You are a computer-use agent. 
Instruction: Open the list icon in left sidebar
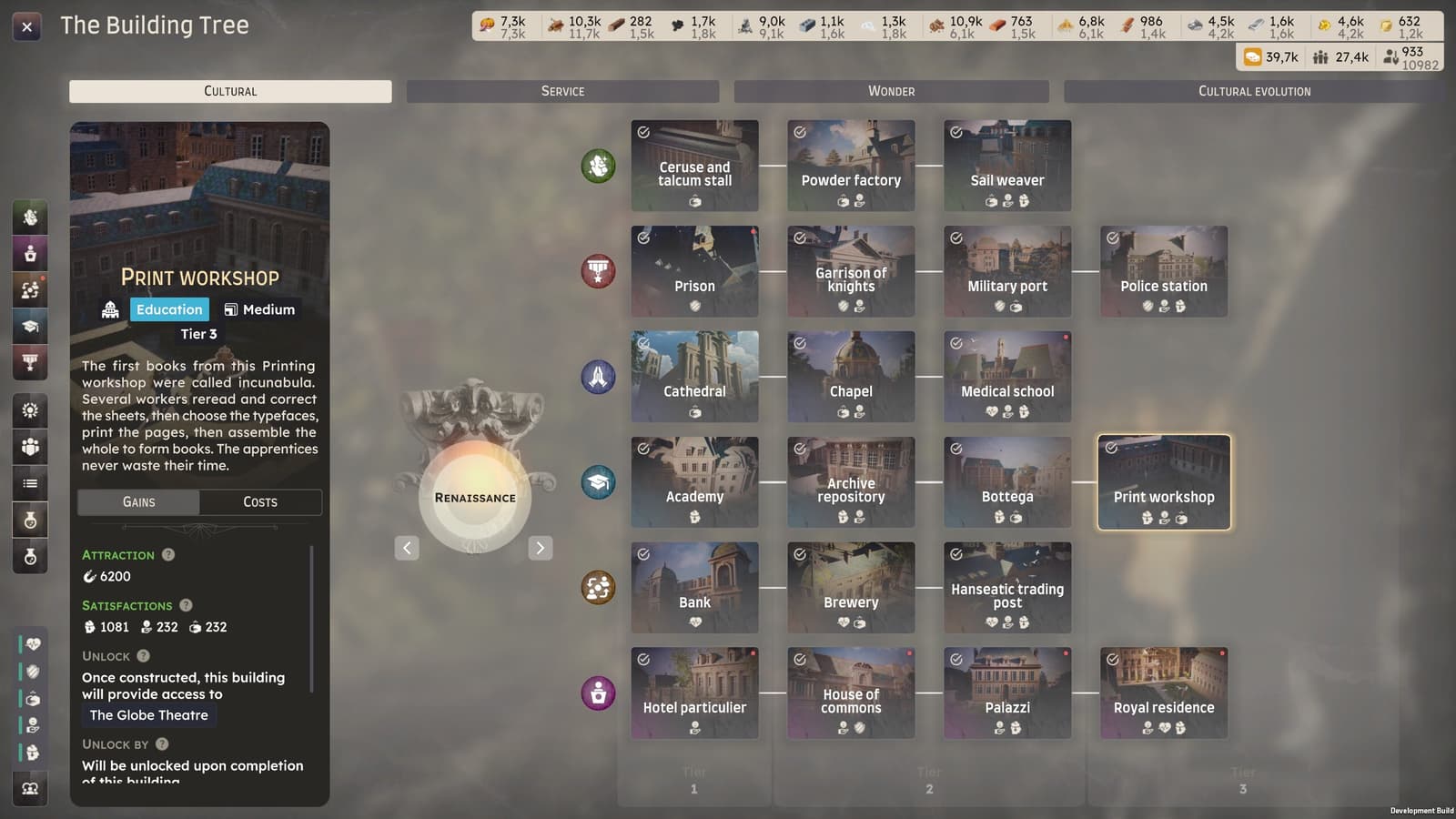point(30,483)
